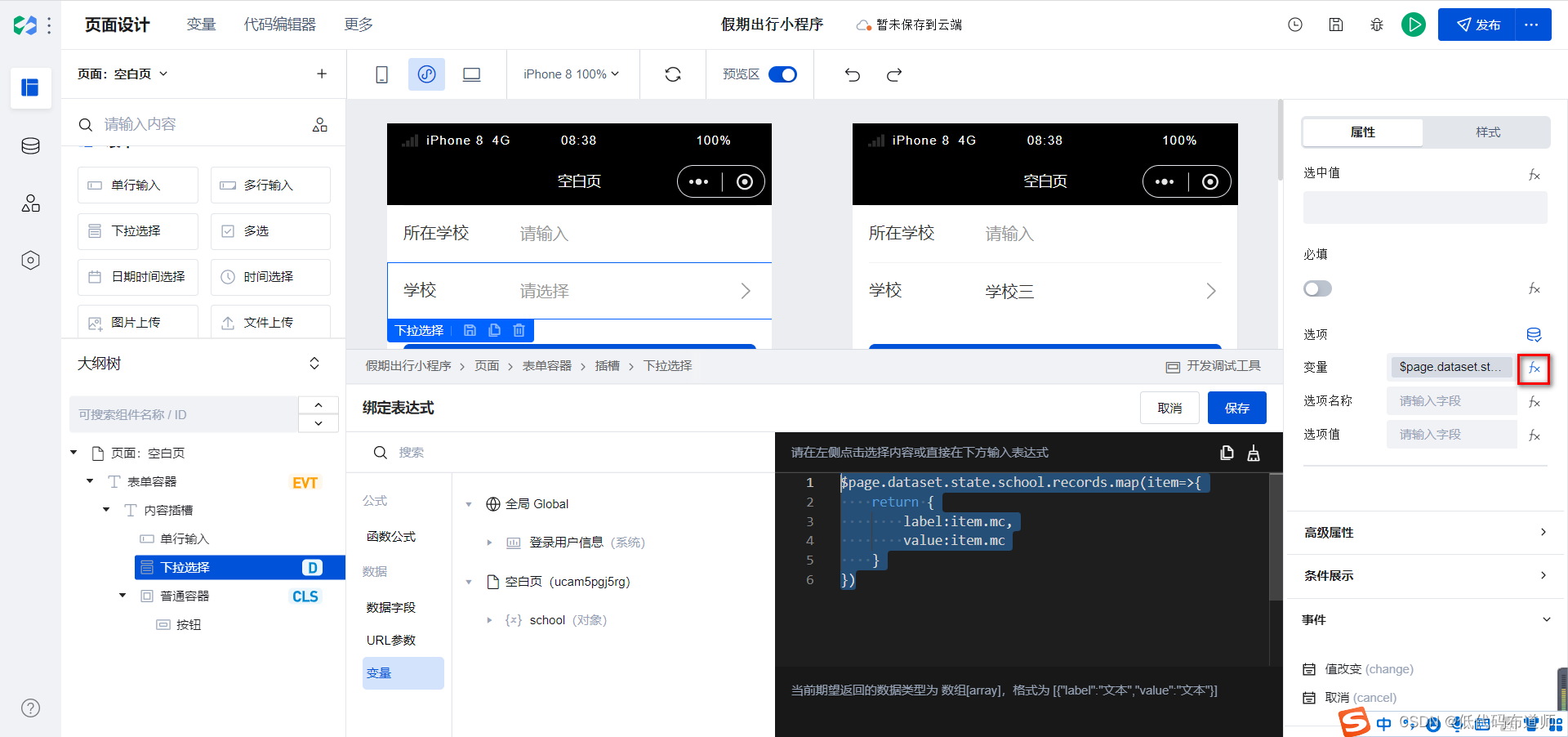Open the iPhone 8 100% device dropdown
1568x737 pixels.
click(572, 74)
